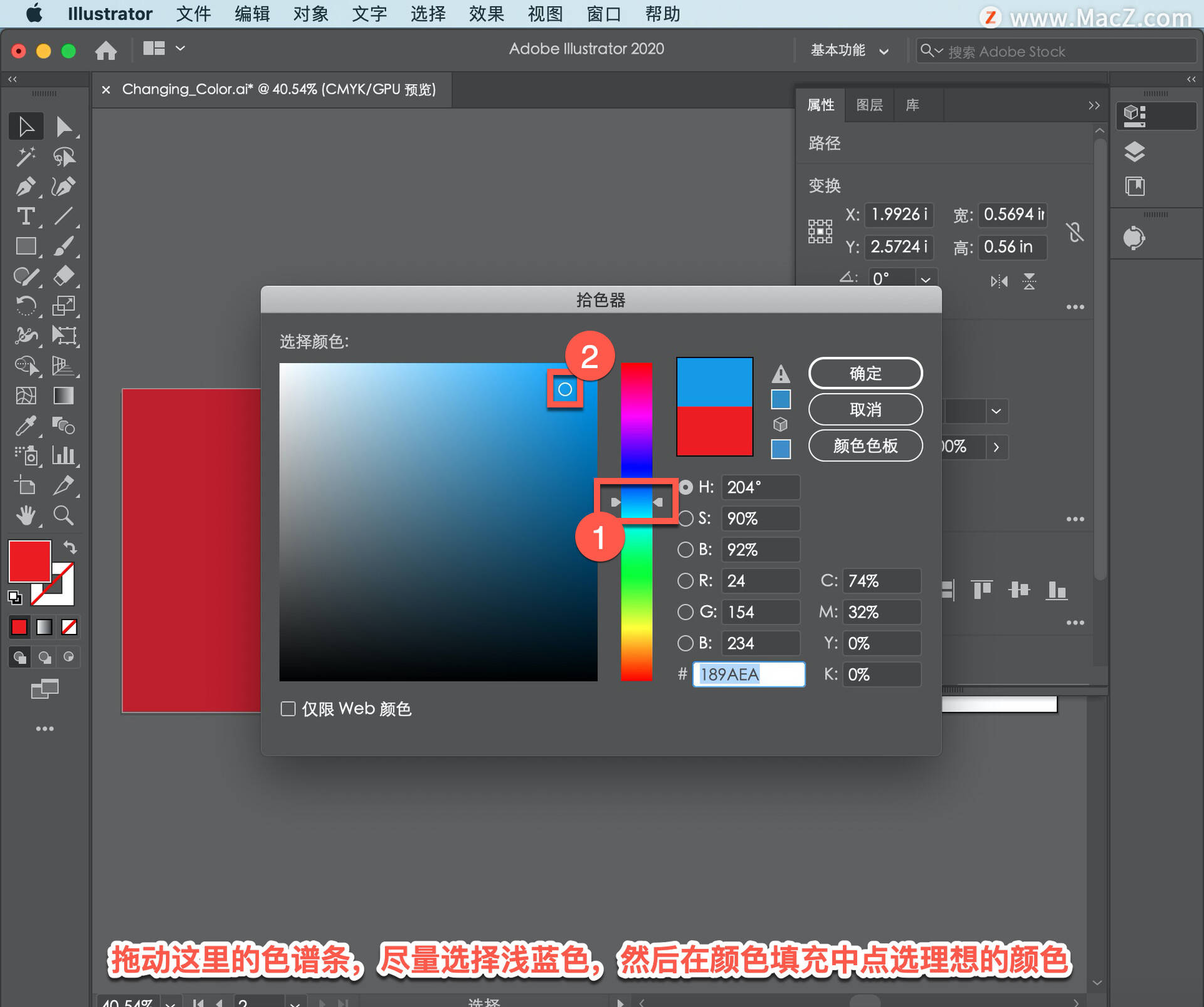Select the Line Segment tool
Image resolution: width=1204 pixels, height=1007 pixels.
63,216
